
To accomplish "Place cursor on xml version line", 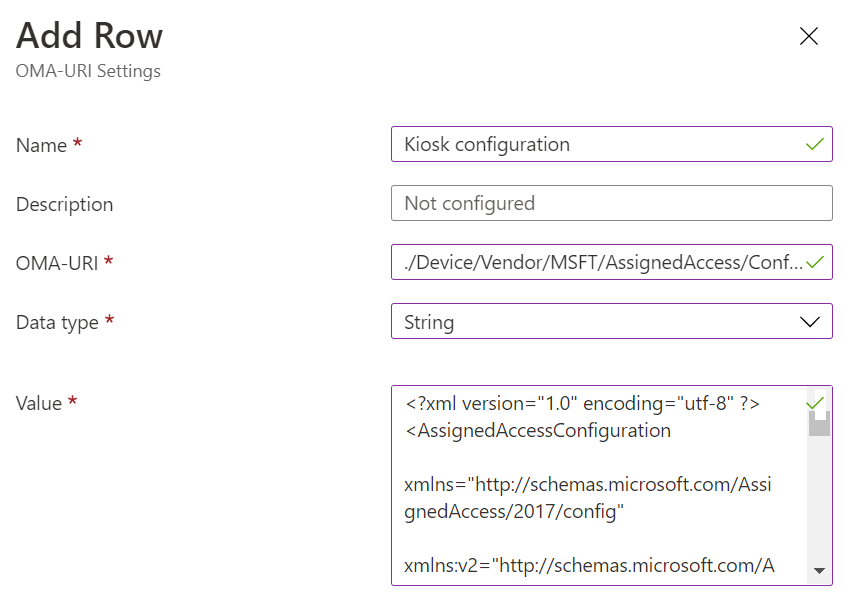I will click(582, 404).
